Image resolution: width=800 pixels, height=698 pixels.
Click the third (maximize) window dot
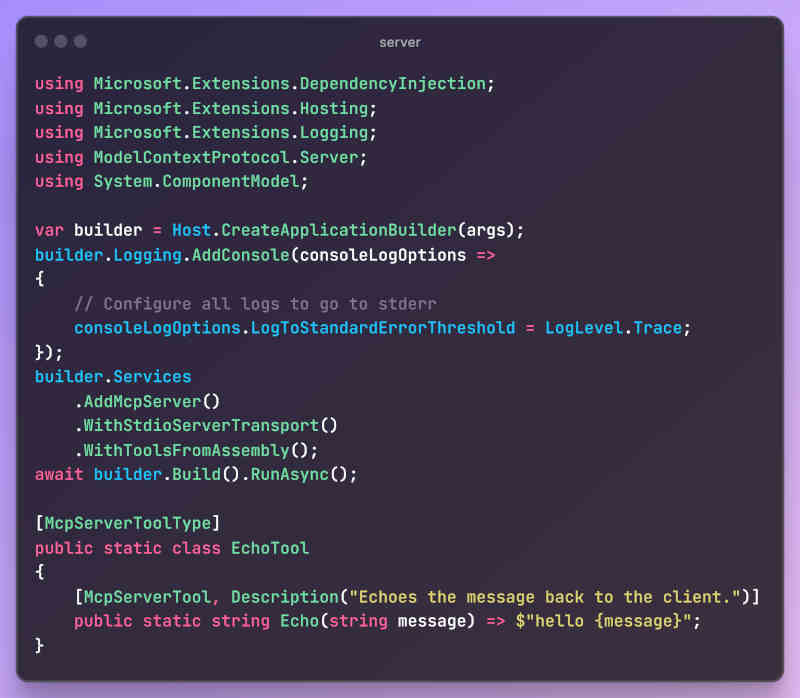point(80,41)
